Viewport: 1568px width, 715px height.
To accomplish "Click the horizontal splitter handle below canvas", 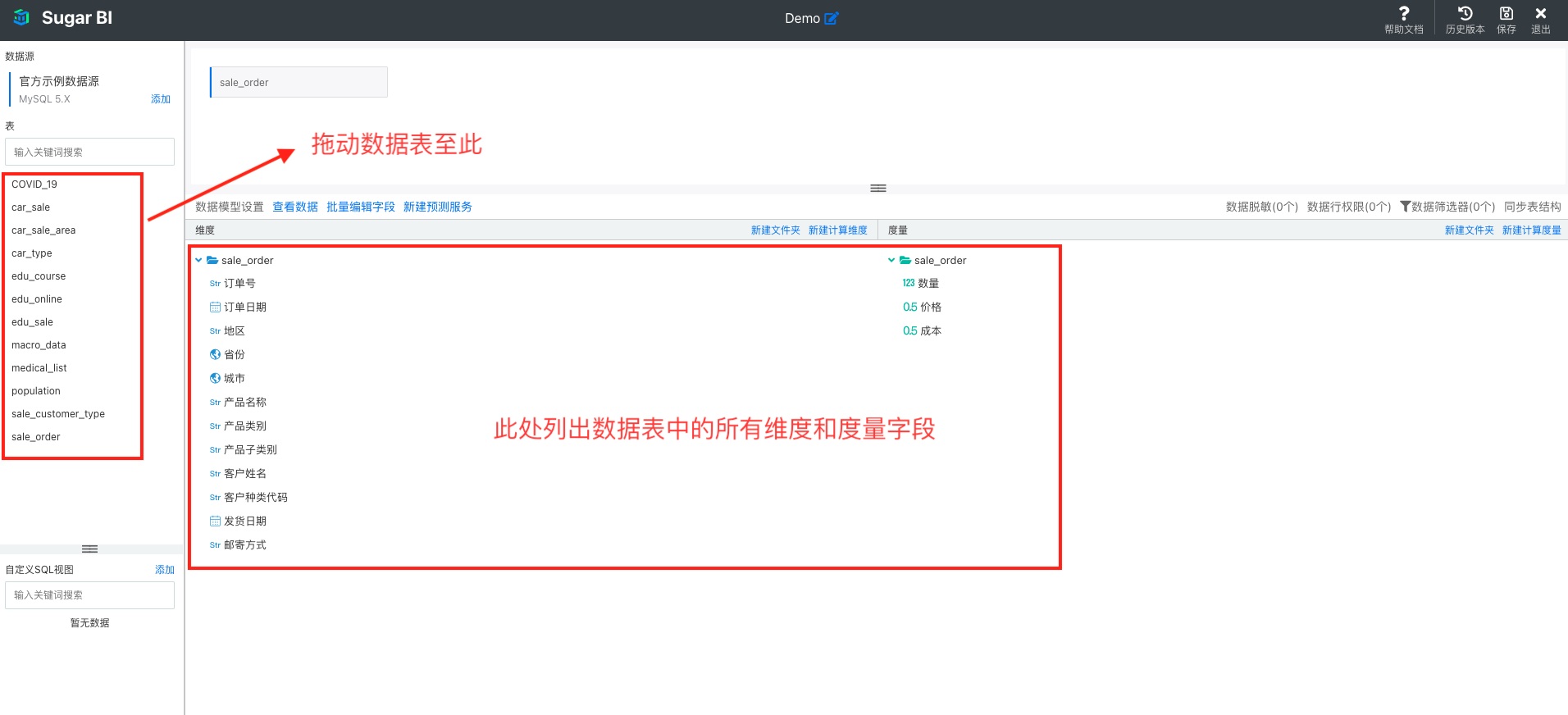I will click(x=878, y=188).
